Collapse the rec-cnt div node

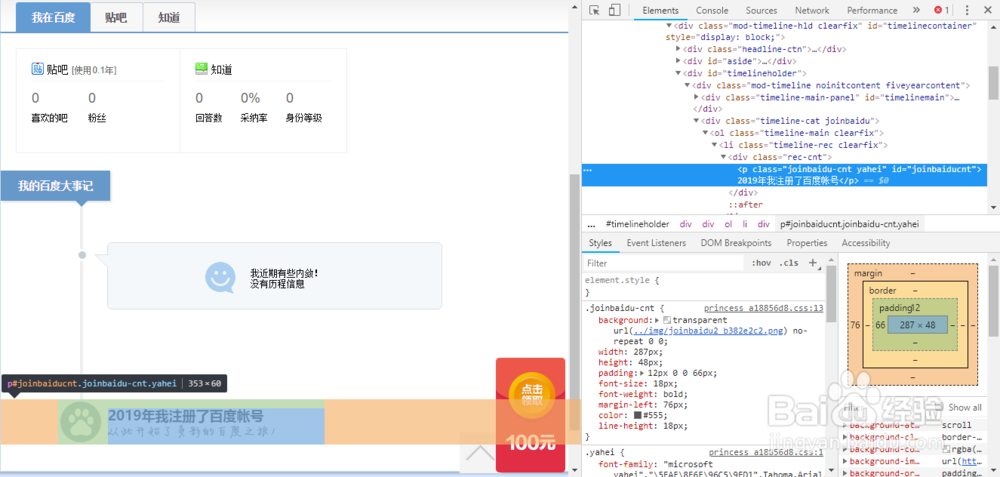pos(723,157)
